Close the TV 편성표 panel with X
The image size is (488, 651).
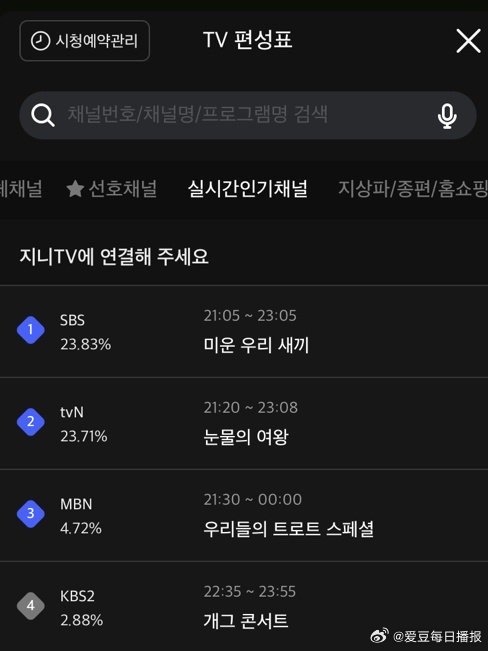(x=468, y=41)
